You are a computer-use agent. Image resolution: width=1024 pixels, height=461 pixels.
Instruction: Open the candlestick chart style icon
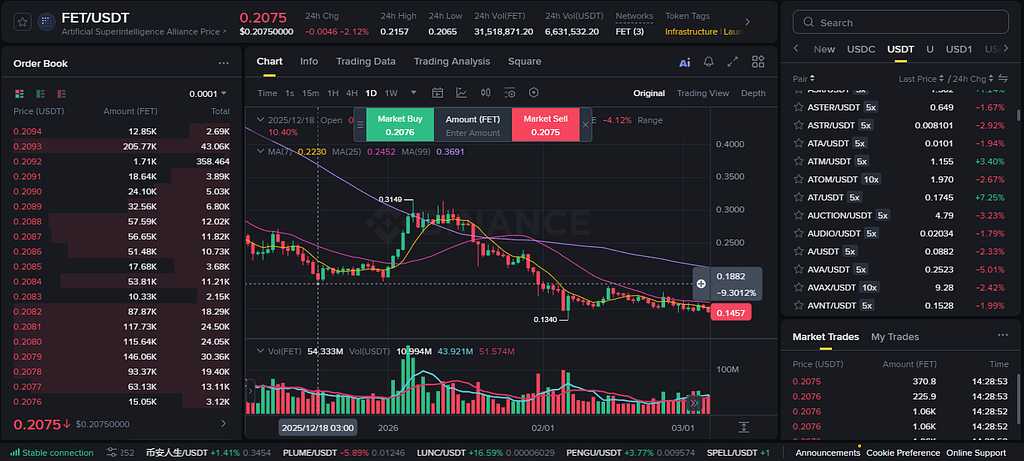click(485, 93)
